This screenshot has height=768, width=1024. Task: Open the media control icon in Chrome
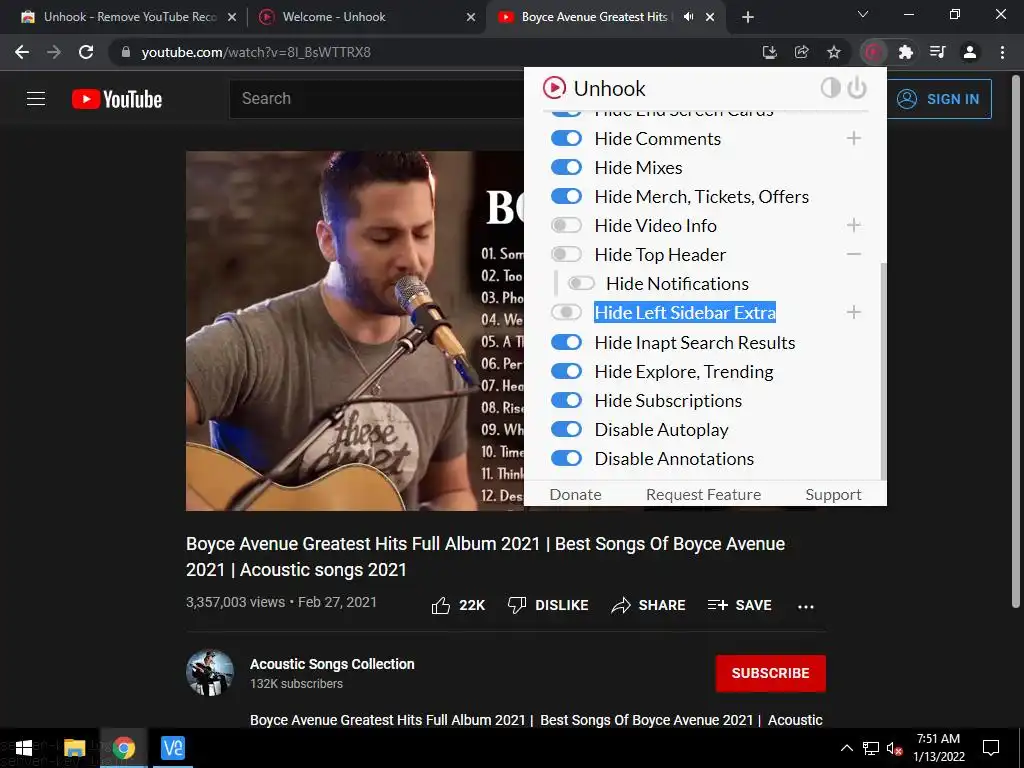click(x=937, y=52)
